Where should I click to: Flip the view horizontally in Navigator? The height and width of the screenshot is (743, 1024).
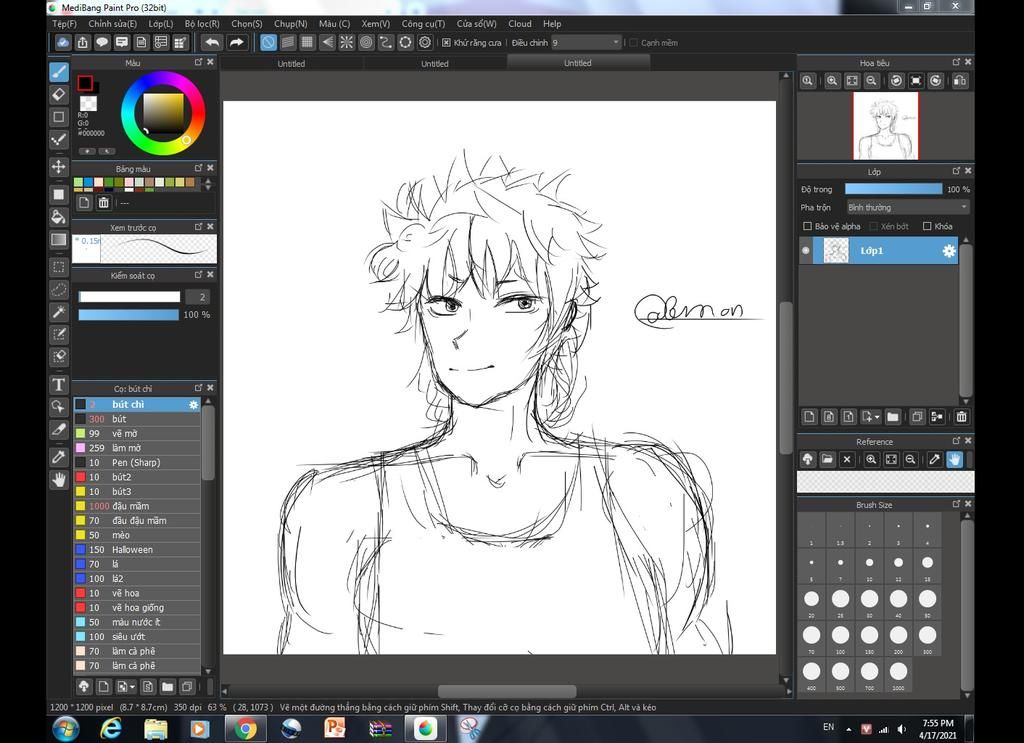click(x=959, y=81)
